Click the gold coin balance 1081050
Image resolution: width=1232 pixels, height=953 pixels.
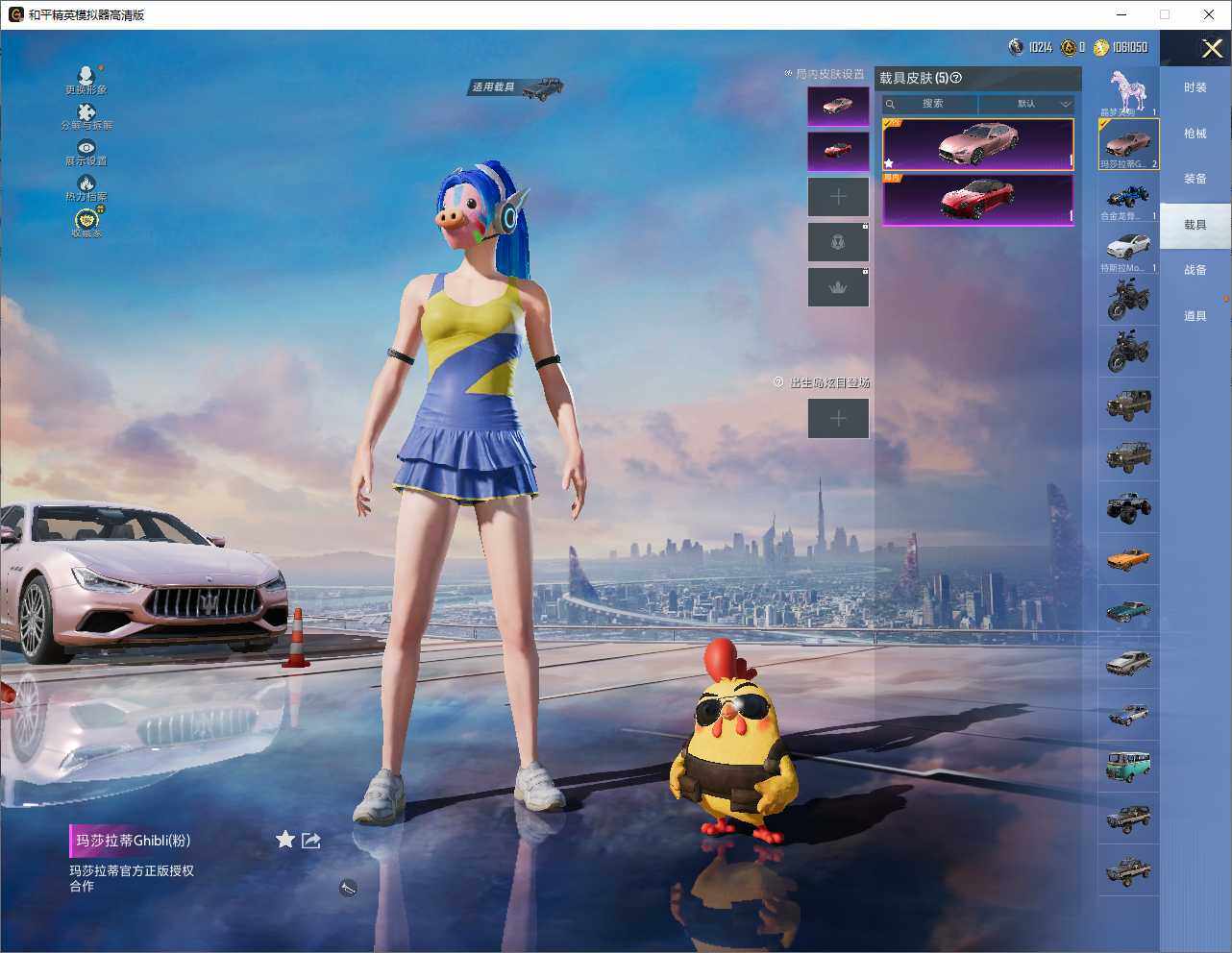[x=1120, y=47]
